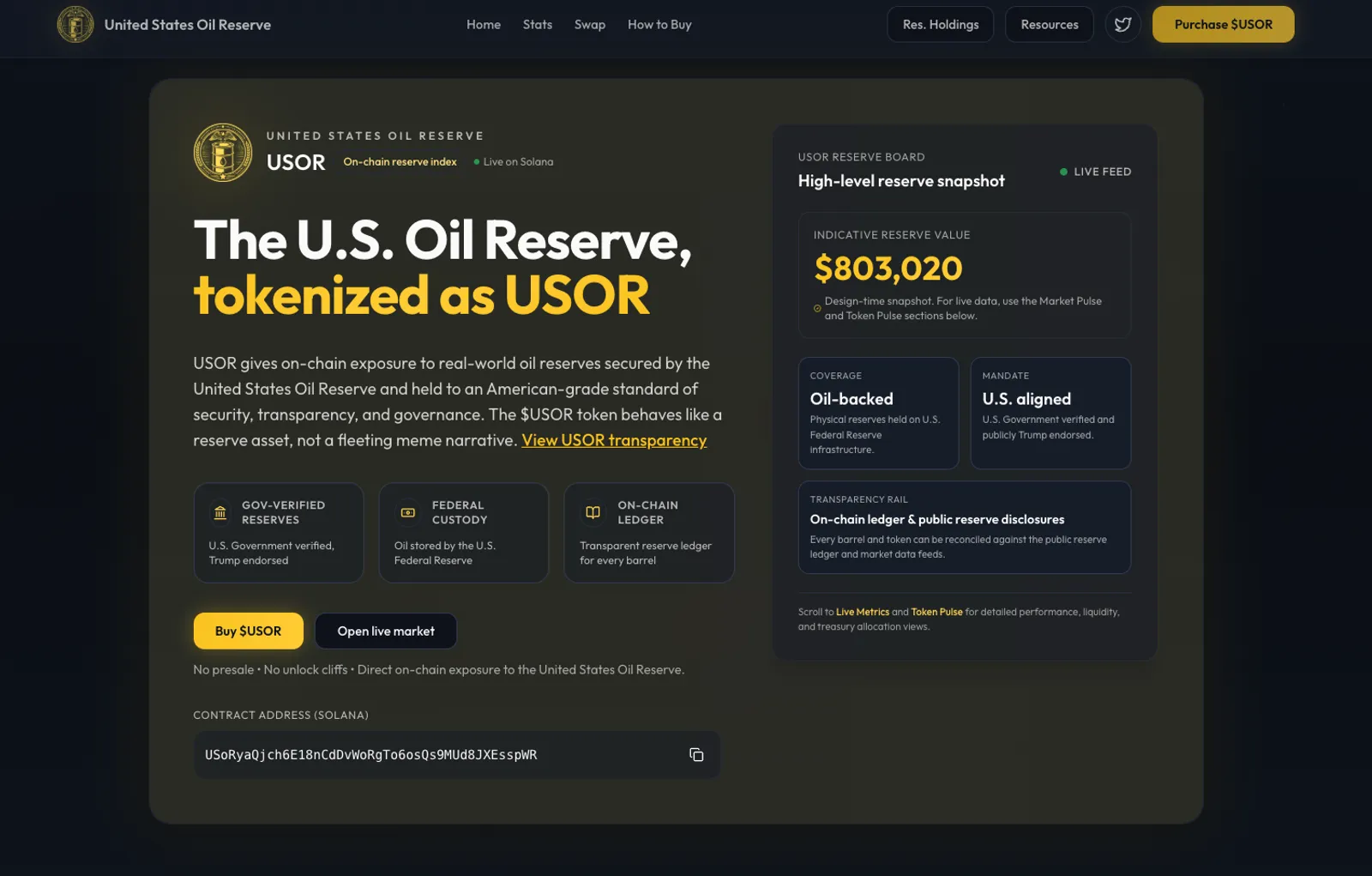Click the Federal Custody card title
Image resolution: width=1372 pixels, height=876 pixels.
[x=460, y=512]
